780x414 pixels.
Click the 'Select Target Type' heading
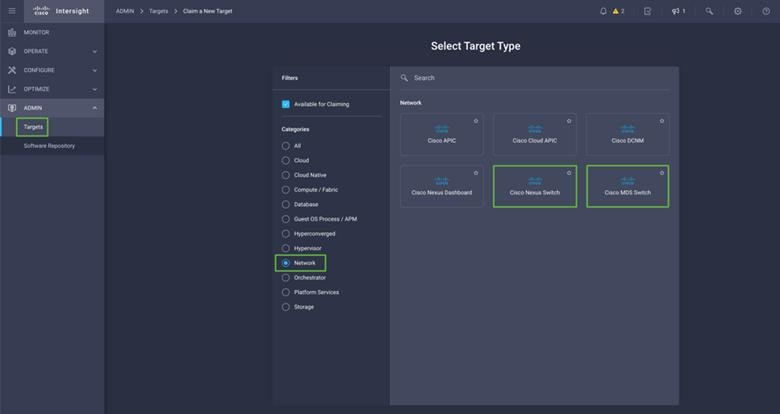[x=476, y=46]
